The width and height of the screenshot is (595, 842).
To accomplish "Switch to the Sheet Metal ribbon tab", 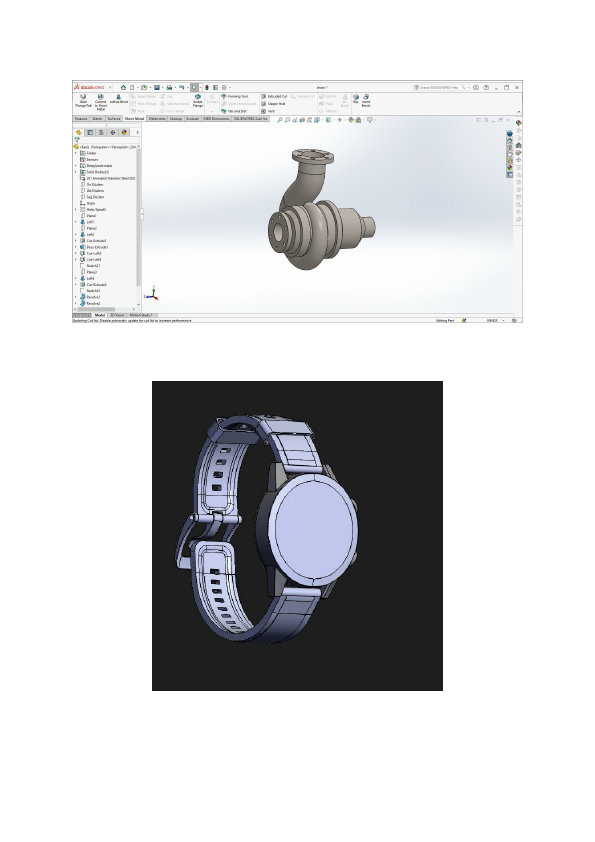I will coord(134,119).
